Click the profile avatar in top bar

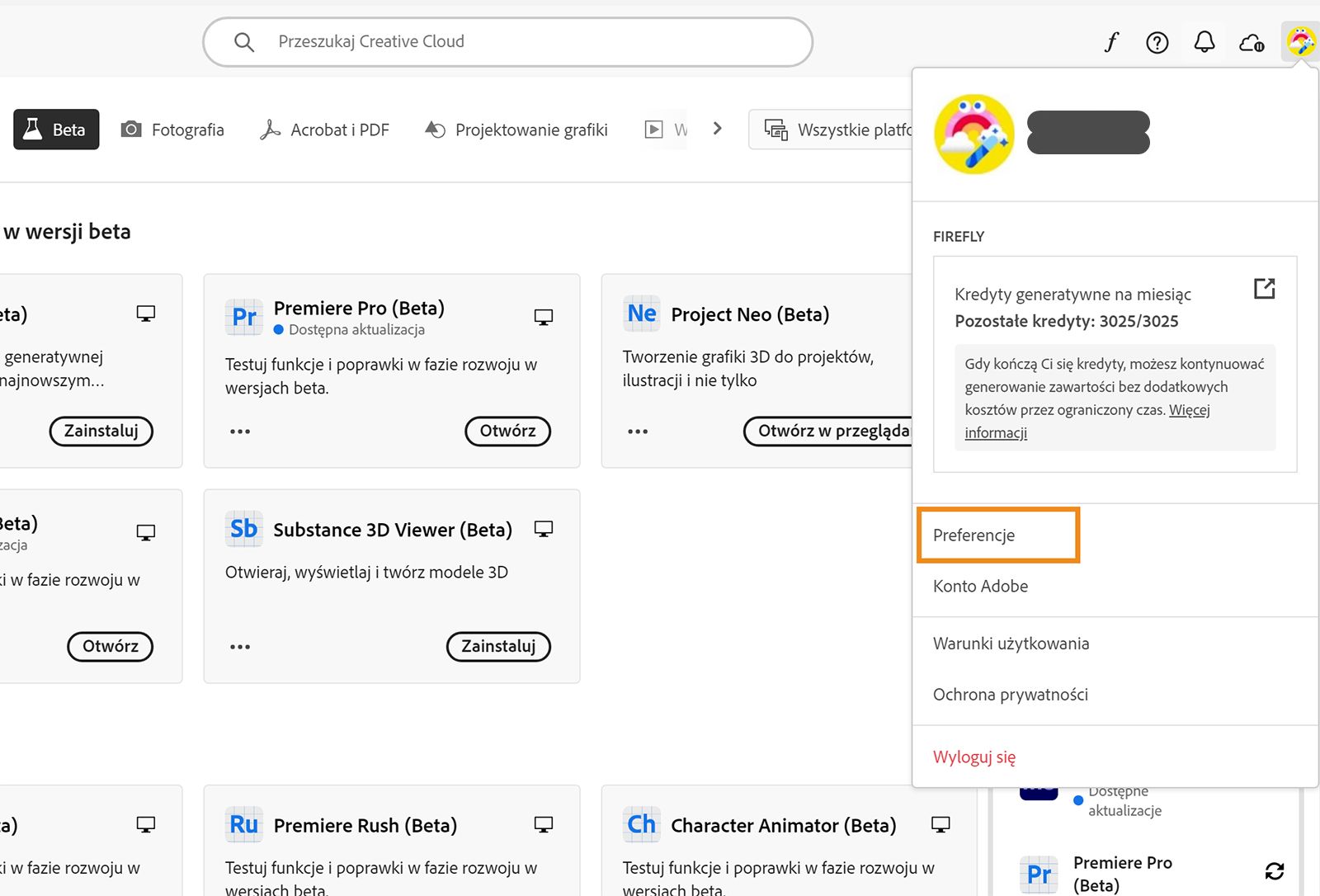tap(1301, 41)
